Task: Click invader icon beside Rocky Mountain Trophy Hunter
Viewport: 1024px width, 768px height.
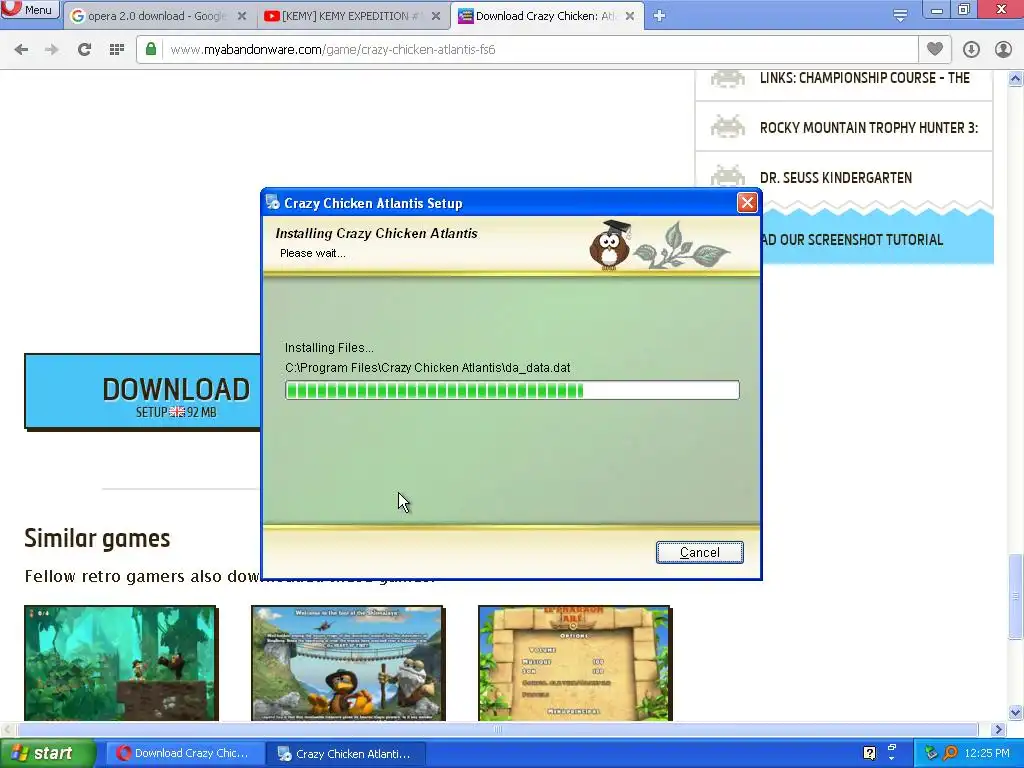Action: (x=728, y=127)
